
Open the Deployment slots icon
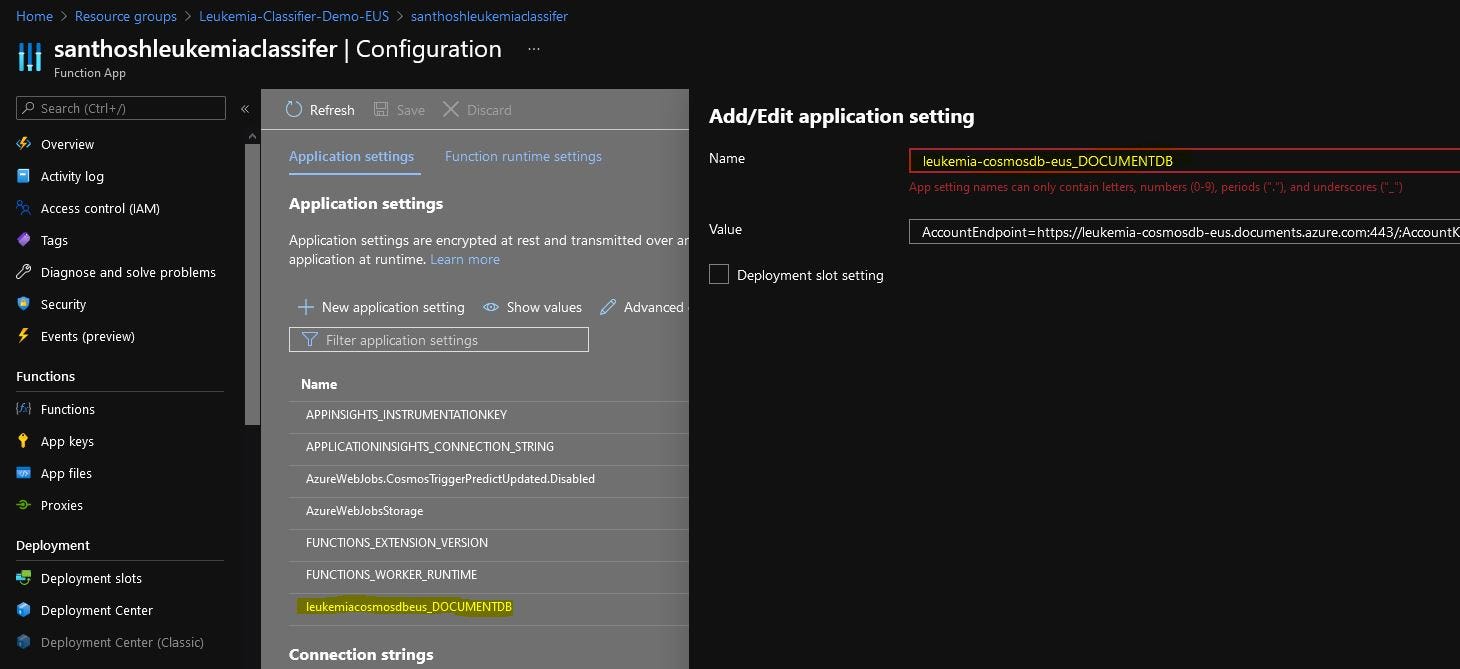[x=24, y=578]
